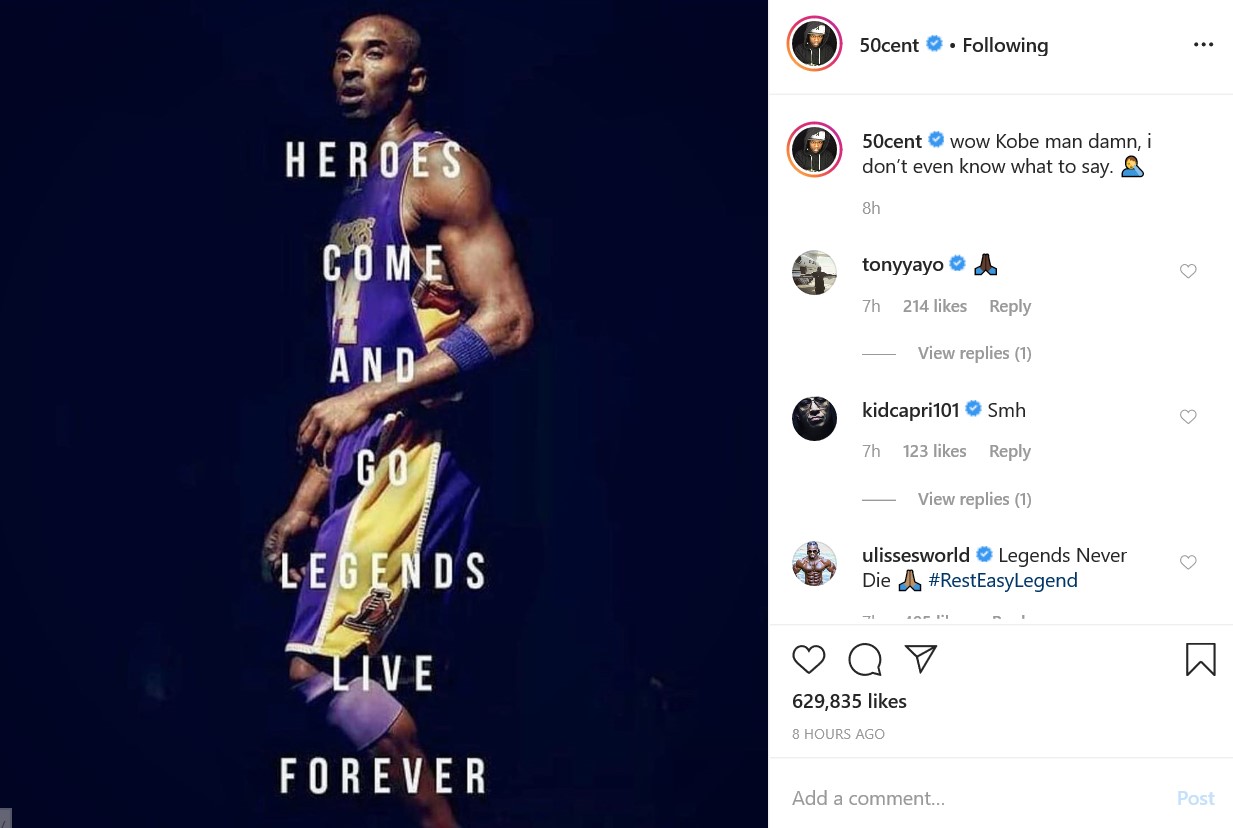Open 50cent's header profile picture

pos(814,45)
